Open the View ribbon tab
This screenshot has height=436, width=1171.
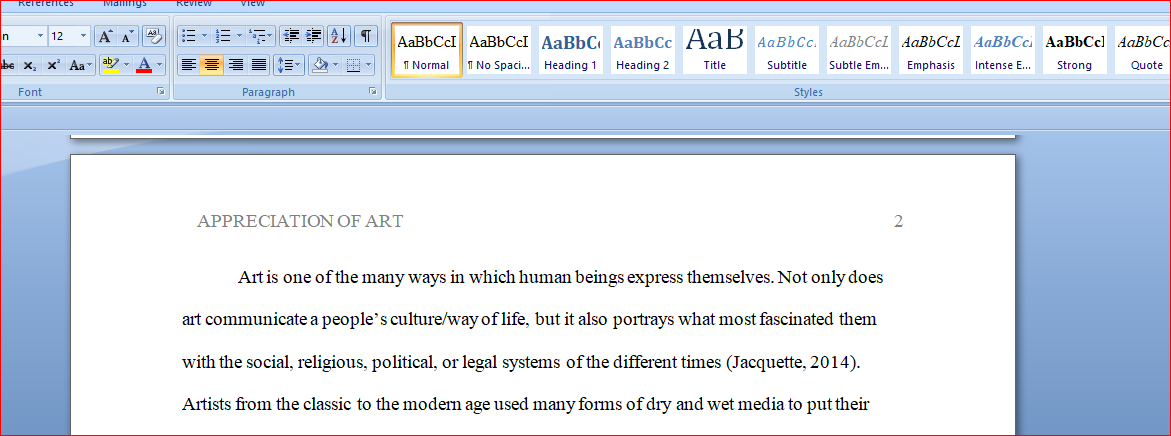point(252,4)
